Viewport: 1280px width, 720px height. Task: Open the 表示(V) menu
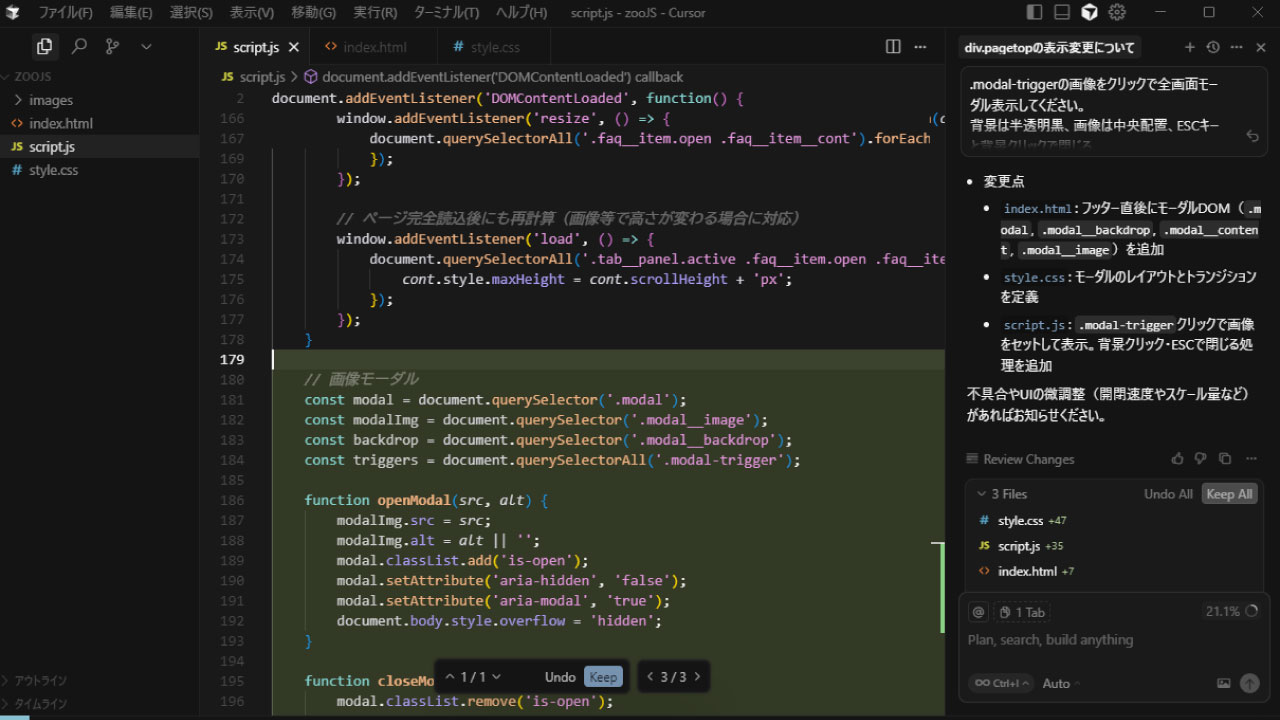pyautogui.click(x=252, y=13)
